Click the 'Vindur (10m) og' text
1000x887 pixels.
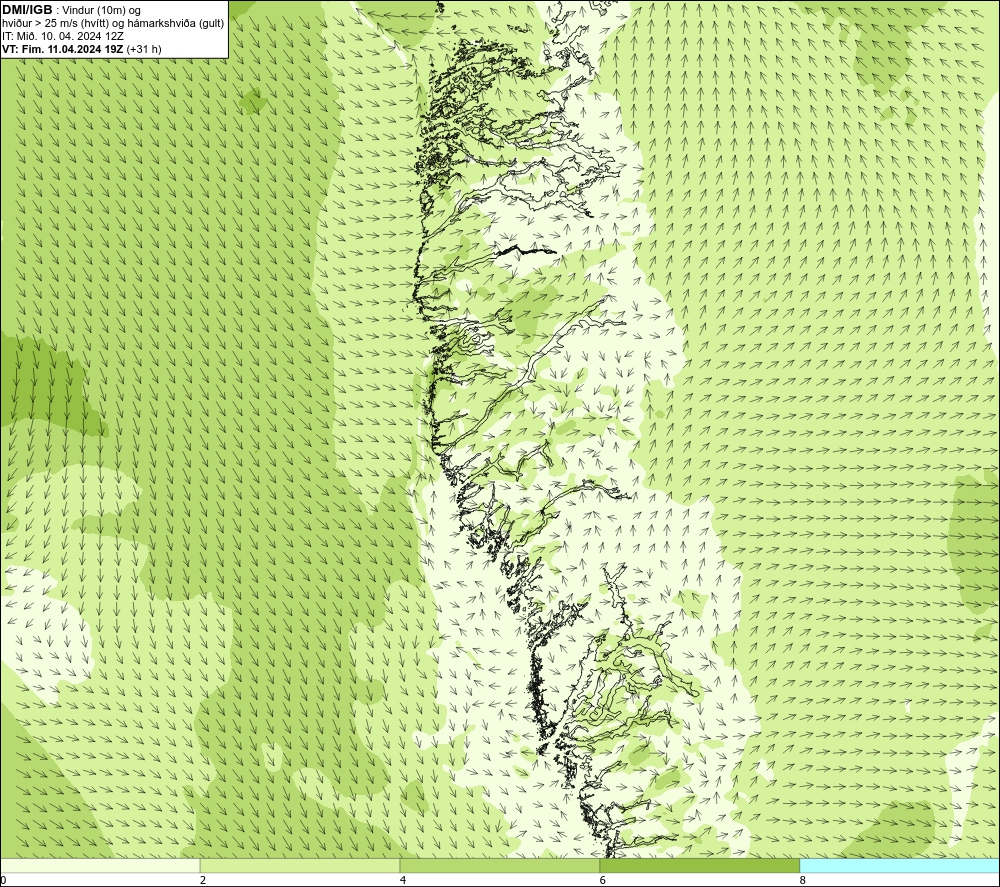tap(103, 11)
